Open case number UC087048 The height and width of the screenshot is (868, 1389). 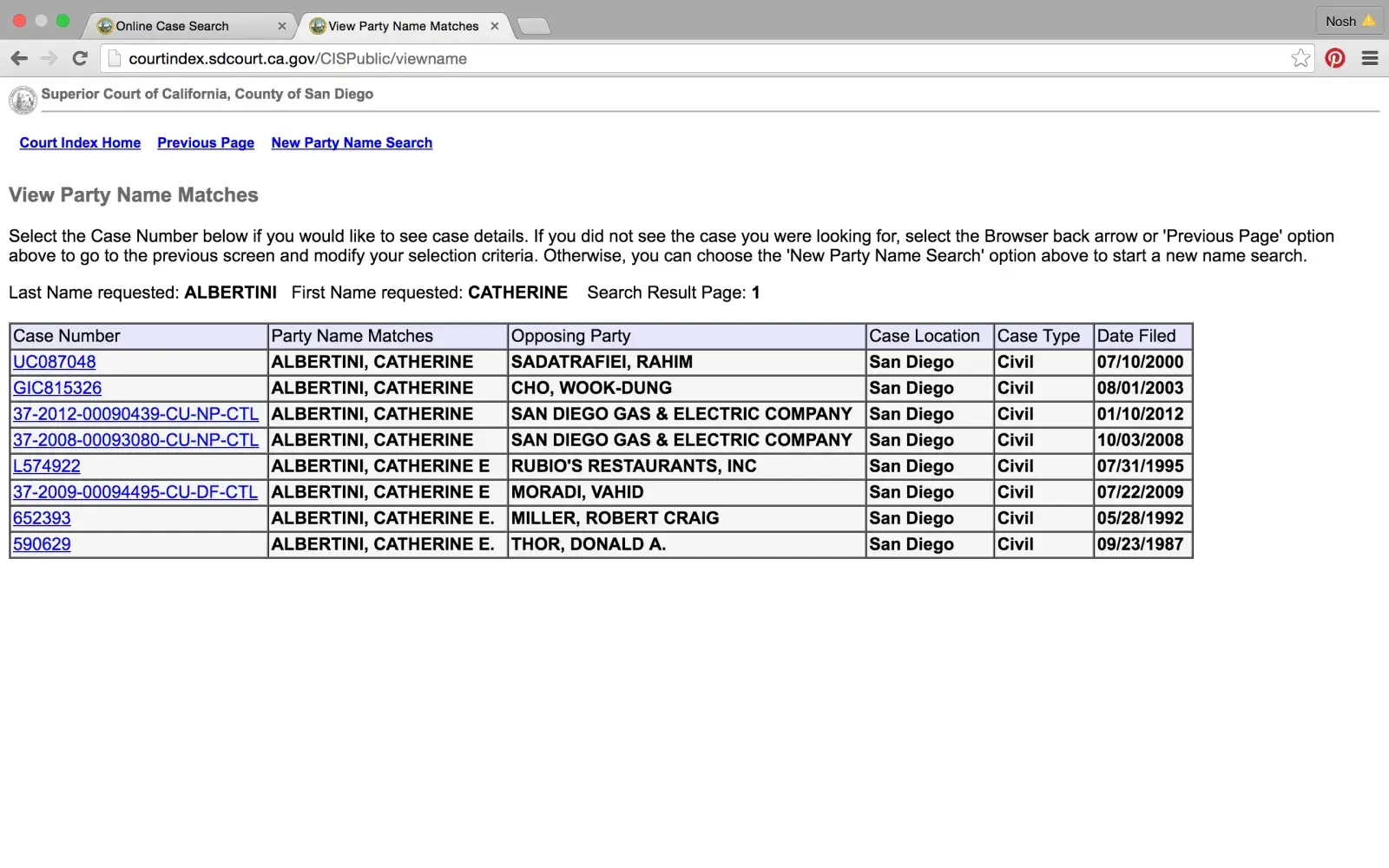(x=55, y=362)
